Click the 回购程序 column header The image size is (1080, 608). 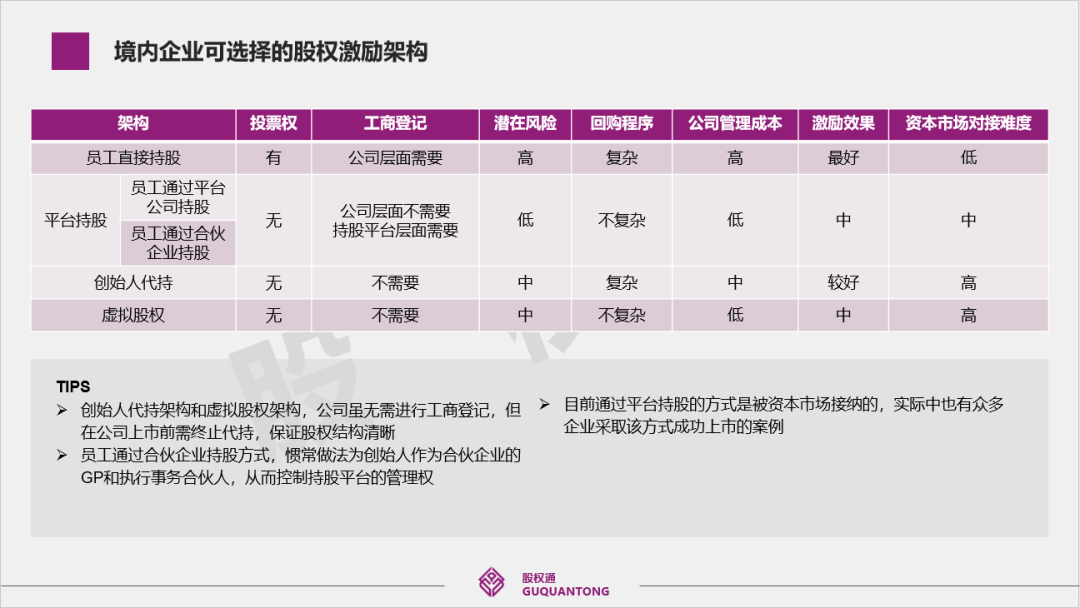(x=621, y=124)
